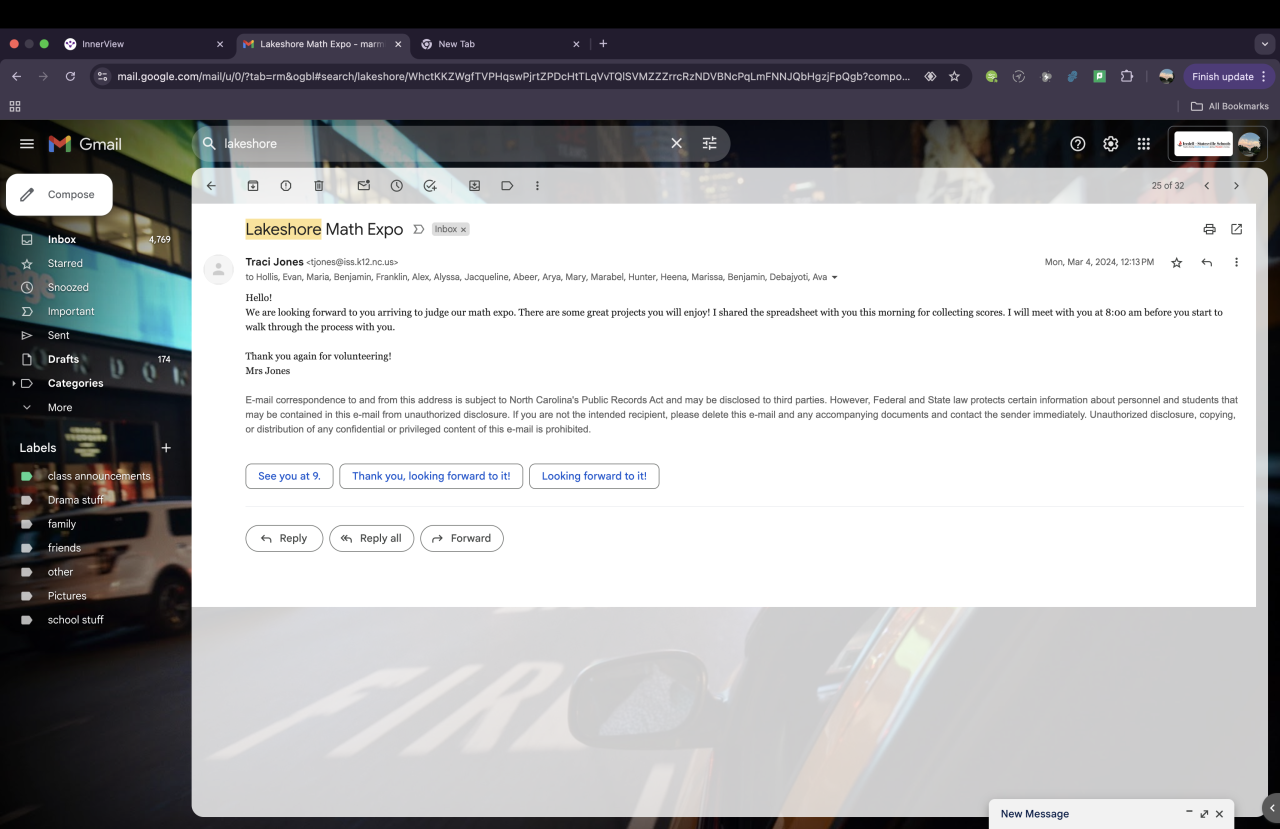The width and height of the screenshot is (1280, 829).
Task: Snooze this email with the clock icon
Action: 397,186
